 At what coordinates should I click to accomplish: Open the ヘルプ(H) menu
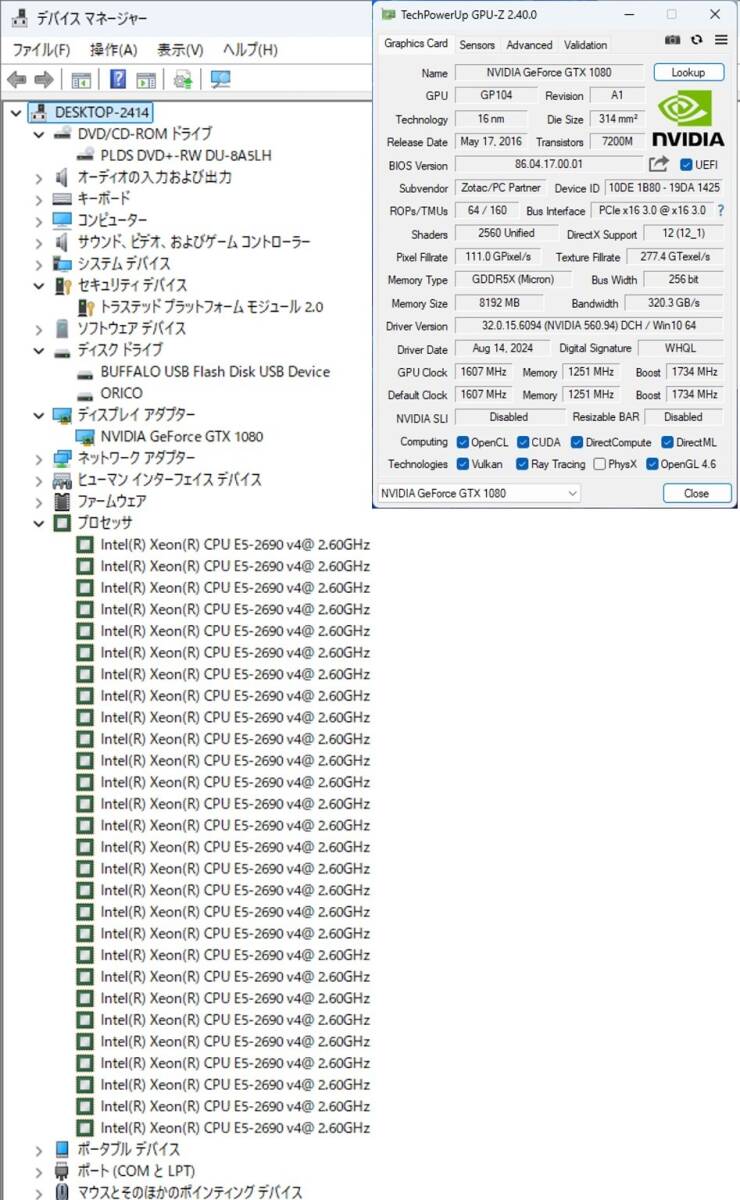[x=249, y=50]
